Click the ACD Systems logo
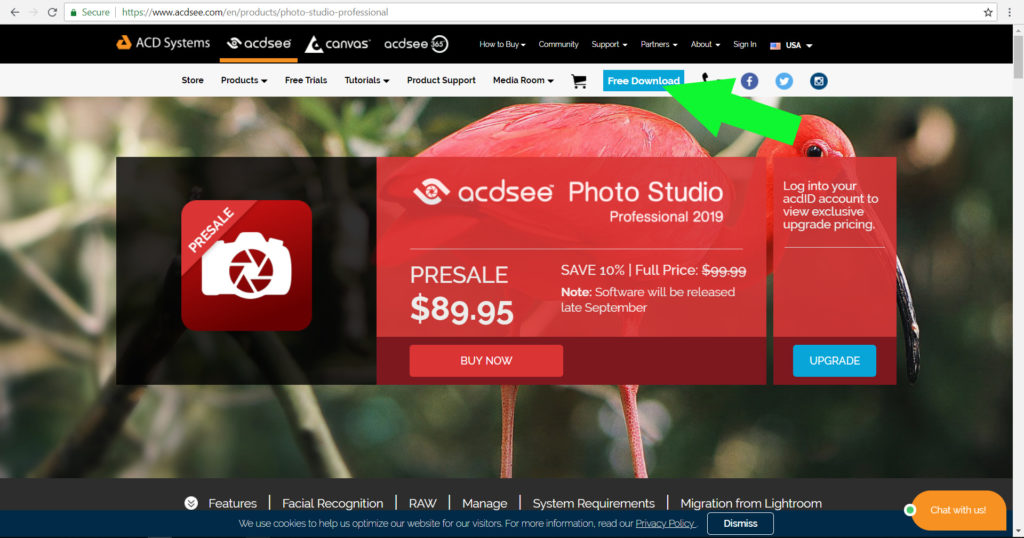Viewport: 1024px width, 538px height. click(x=163, y=43)
